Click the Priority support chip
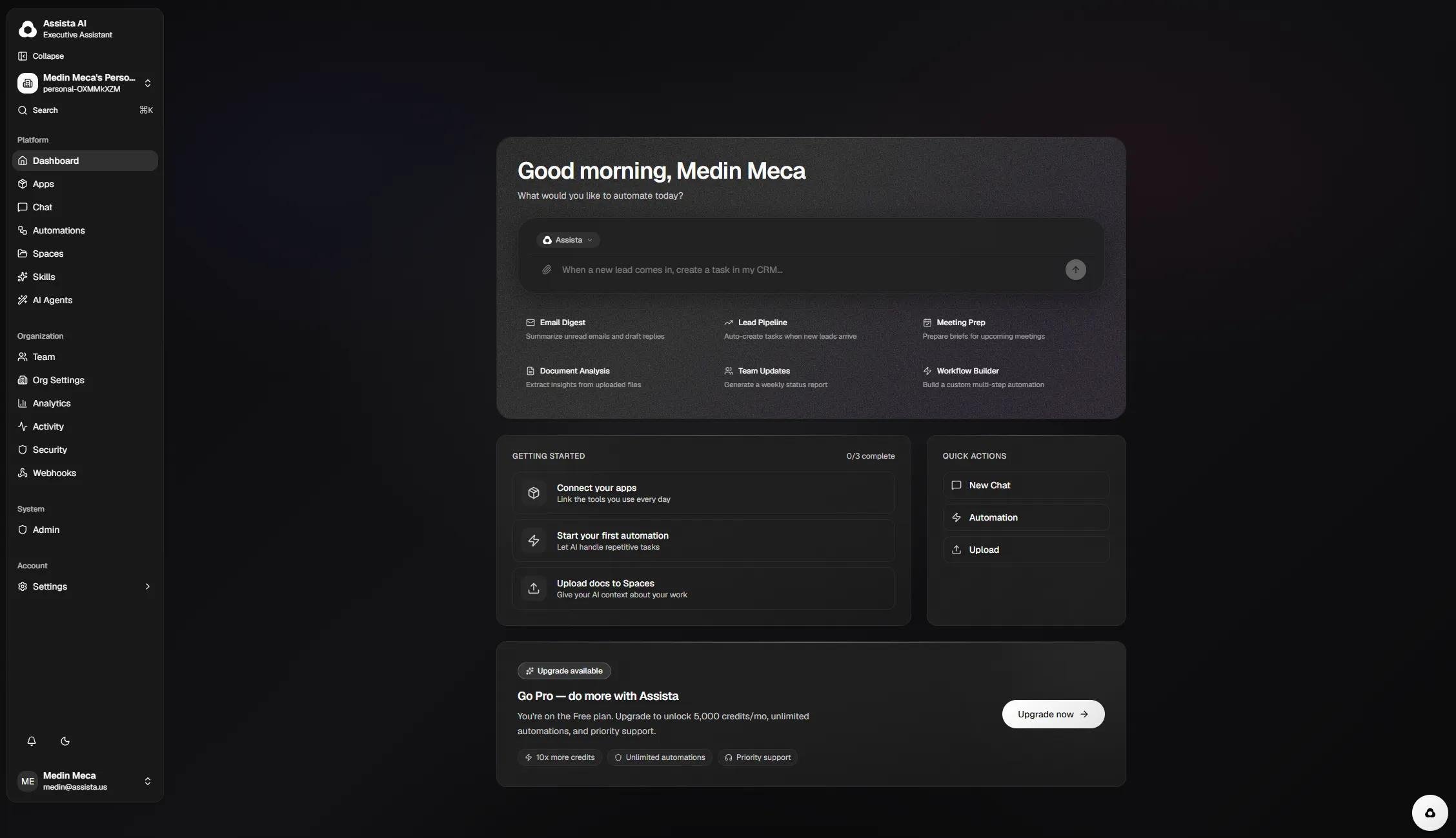The image size is (1456, 838). click(x=758, y=757)
